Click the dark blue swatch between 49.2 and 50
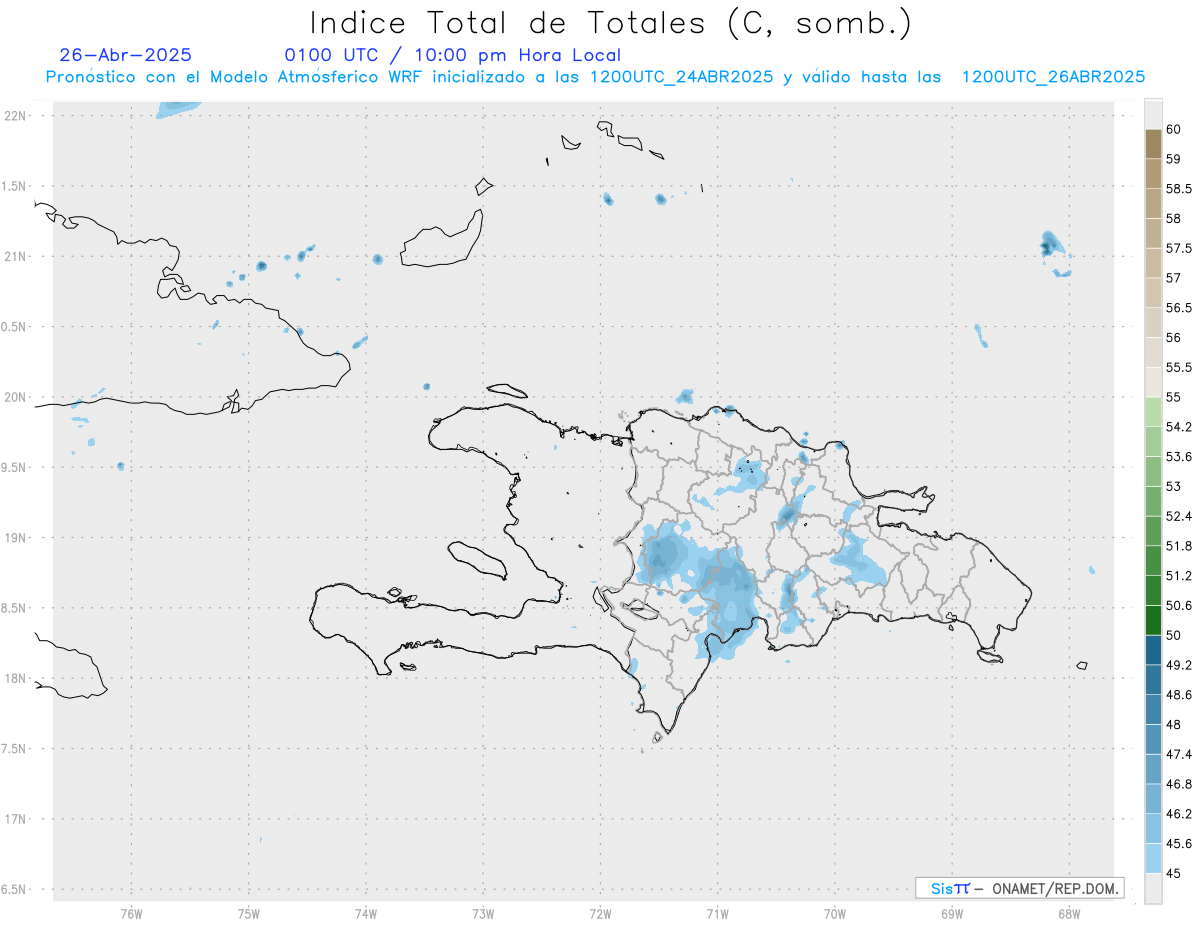This screenshot has width=1200, height=927. click(x=1153, y=650)
